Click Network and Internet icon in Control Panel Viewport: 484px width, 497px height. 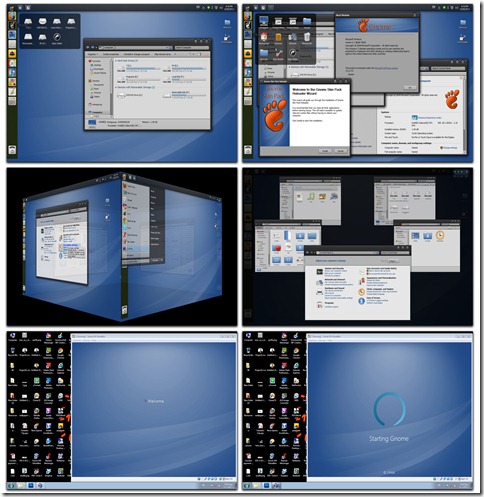tap(319, 283)
